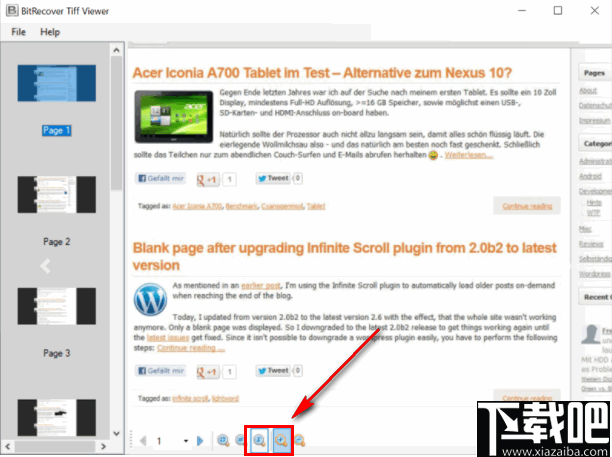612x457 pixels.
Task: Collapse thumbnail panel with white left chevron
Action: click(45, 266)
